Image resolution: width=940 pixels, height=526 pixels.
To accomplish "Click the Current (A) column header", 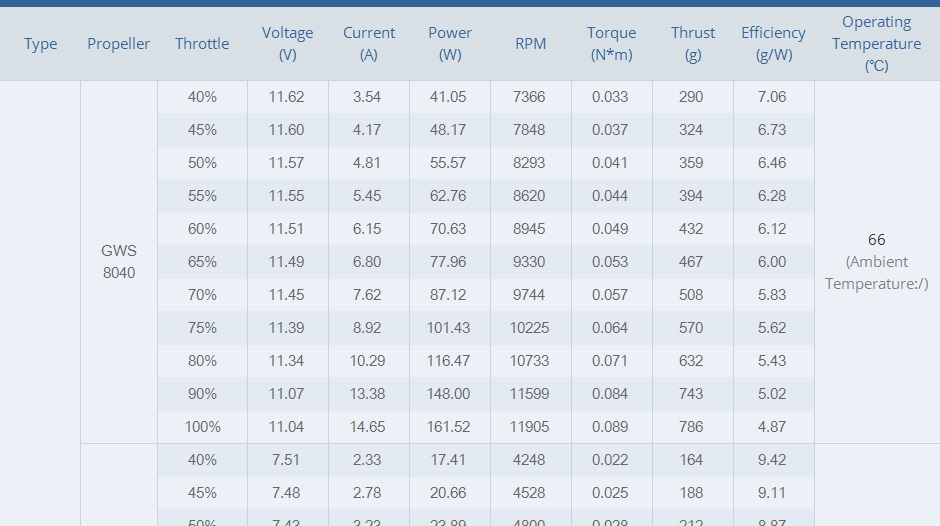I will tap(369, 44).
